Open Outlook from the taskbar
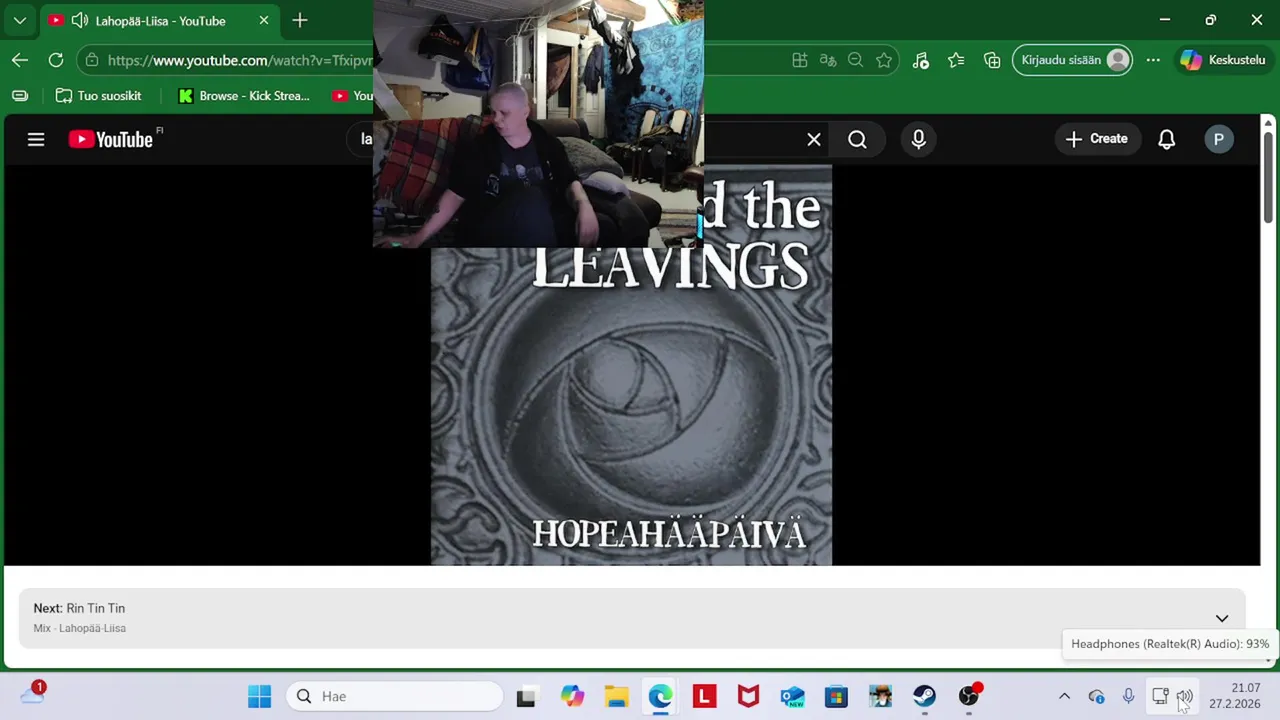The height and width of the screenshot is (720, 1280). 792,696
